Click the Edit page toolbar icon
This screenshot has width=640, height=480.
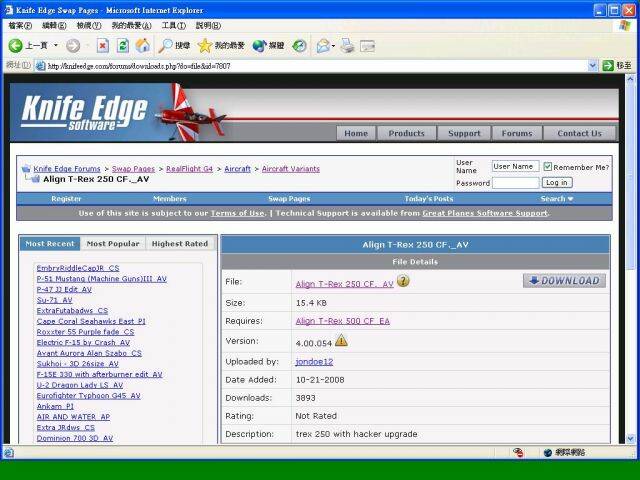(367, 46)
